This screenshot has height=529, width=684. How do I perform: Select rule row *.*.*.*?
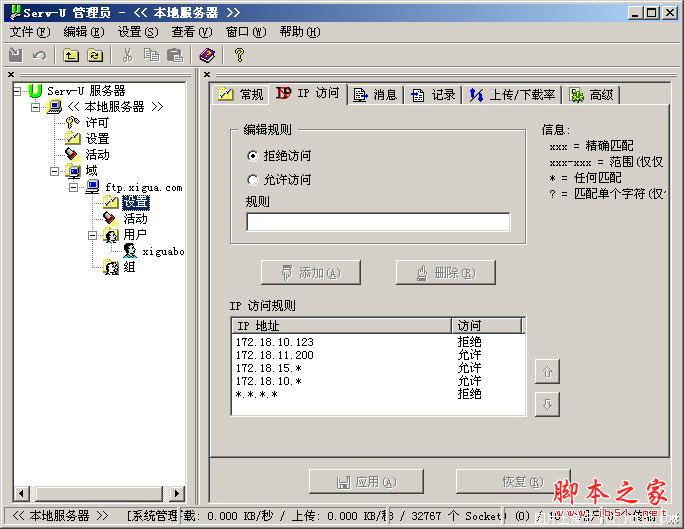[378, 394]
